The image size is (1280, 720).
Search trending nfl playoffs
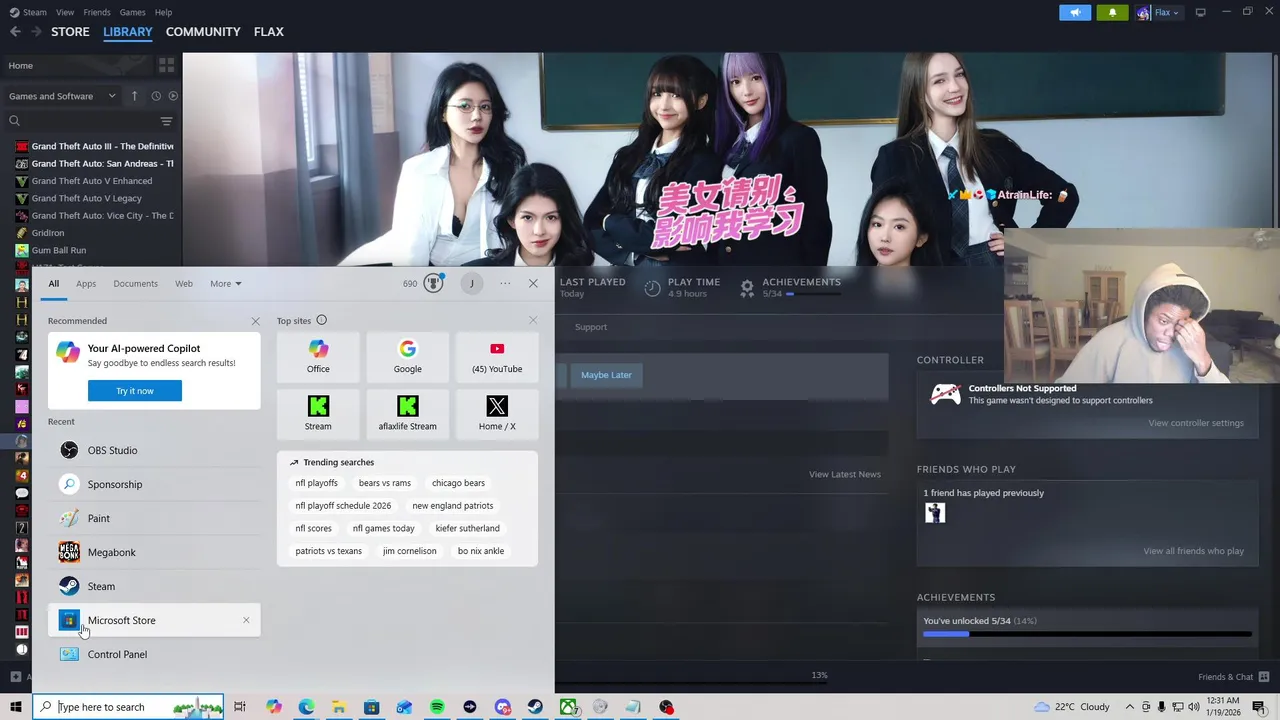pos(316,483)
